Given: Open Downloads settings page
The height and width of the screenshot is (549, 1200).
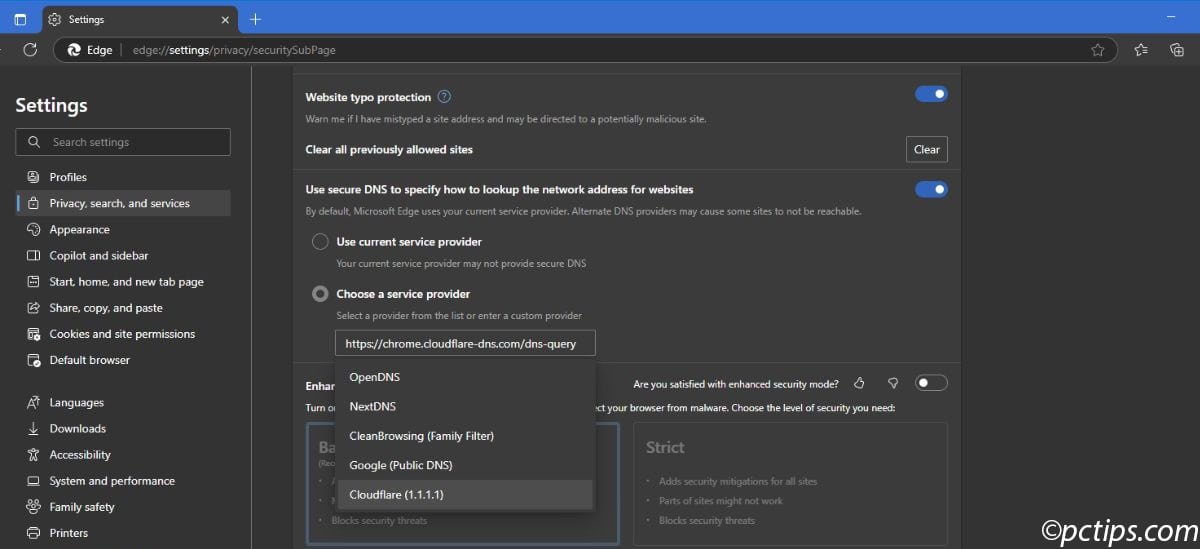Looking at the screenshot, I should tap(123, 429).
